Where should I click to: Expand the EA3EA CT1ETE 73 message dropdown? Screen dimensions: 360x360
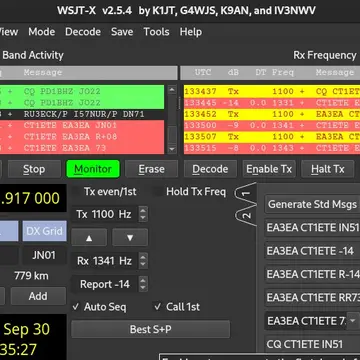353,321
